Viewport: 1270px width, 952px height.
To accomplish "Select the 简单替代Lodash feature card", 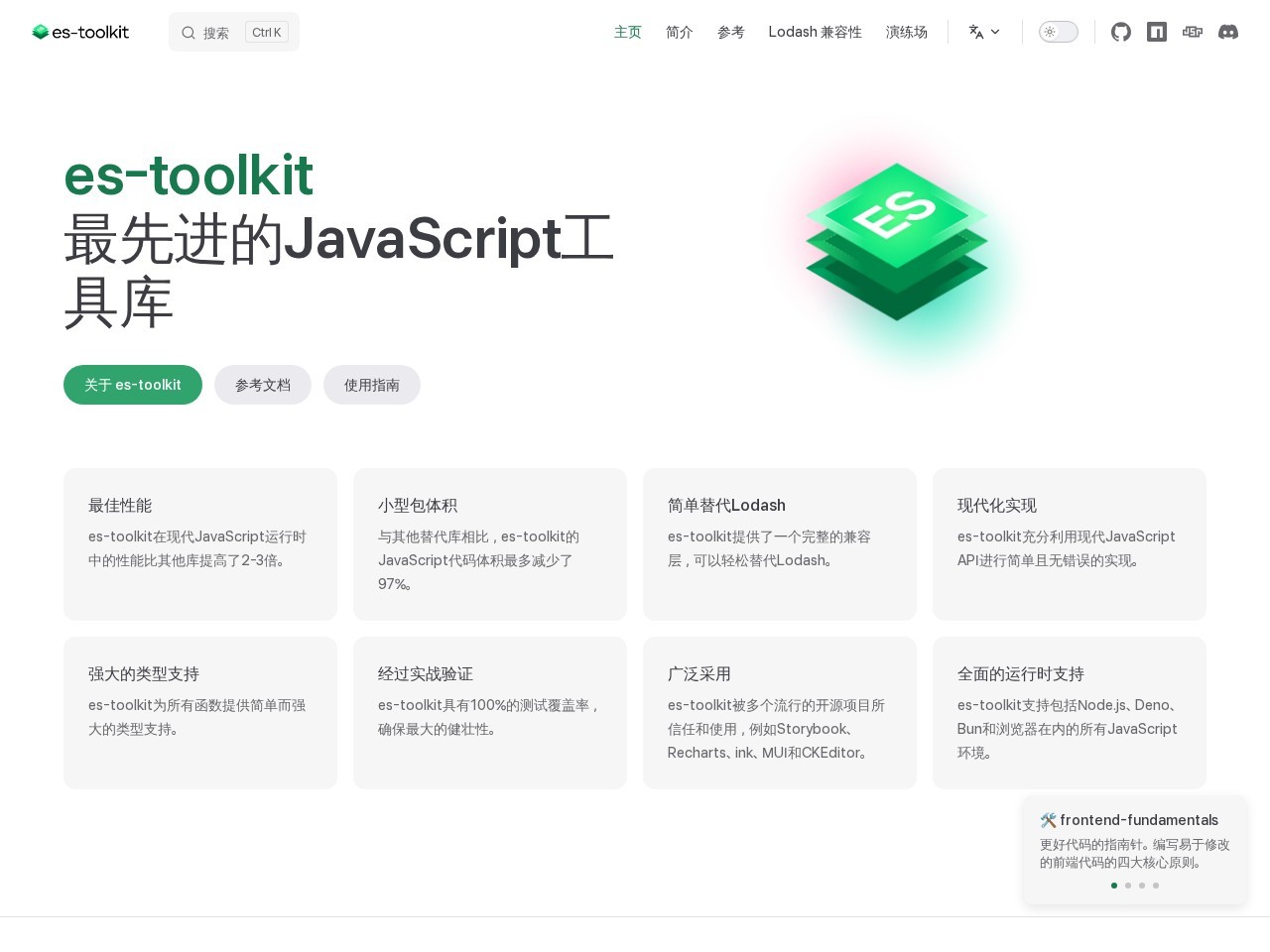I will pos(780,544).
